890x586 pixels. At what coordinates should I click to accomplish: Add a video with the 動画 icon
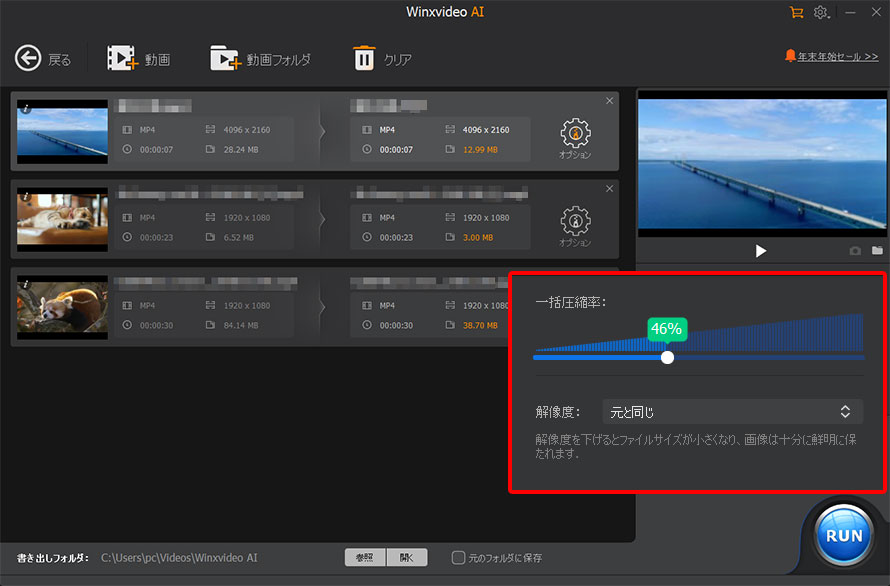(x=122, y=59)
